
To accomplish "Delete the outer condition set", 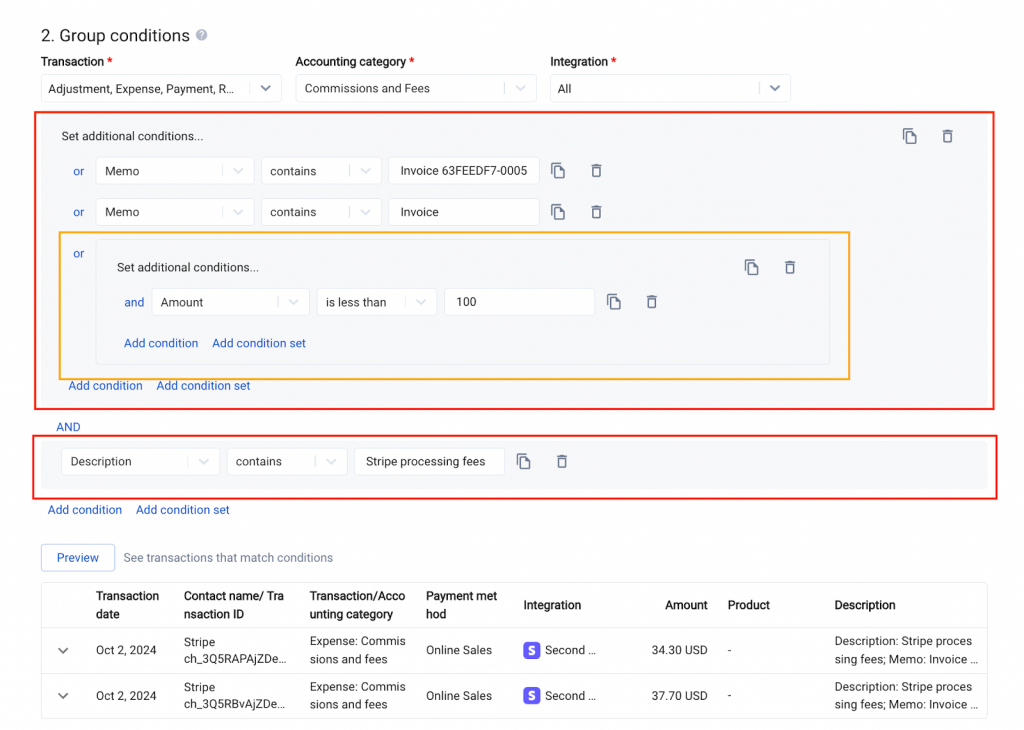I will 947,136.
